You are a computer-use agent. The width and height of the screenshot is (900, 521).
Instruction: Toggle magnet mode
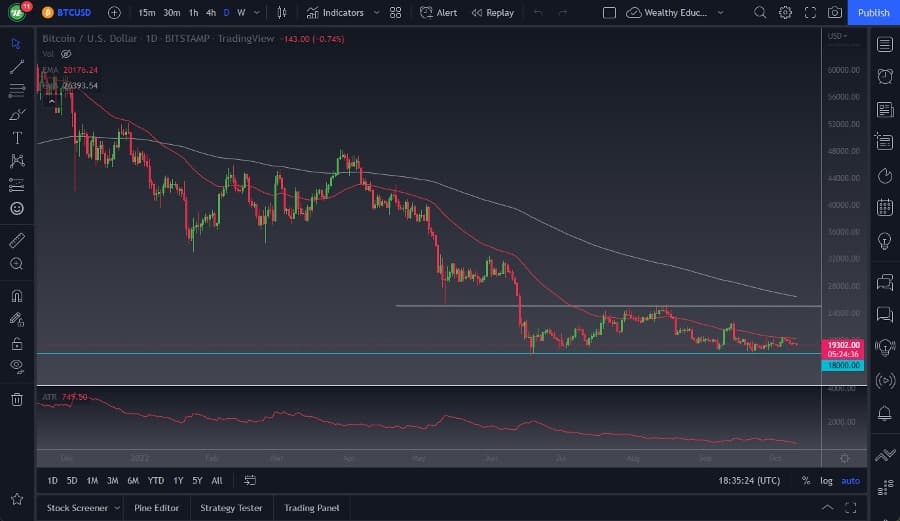click(x=17, y=296)
